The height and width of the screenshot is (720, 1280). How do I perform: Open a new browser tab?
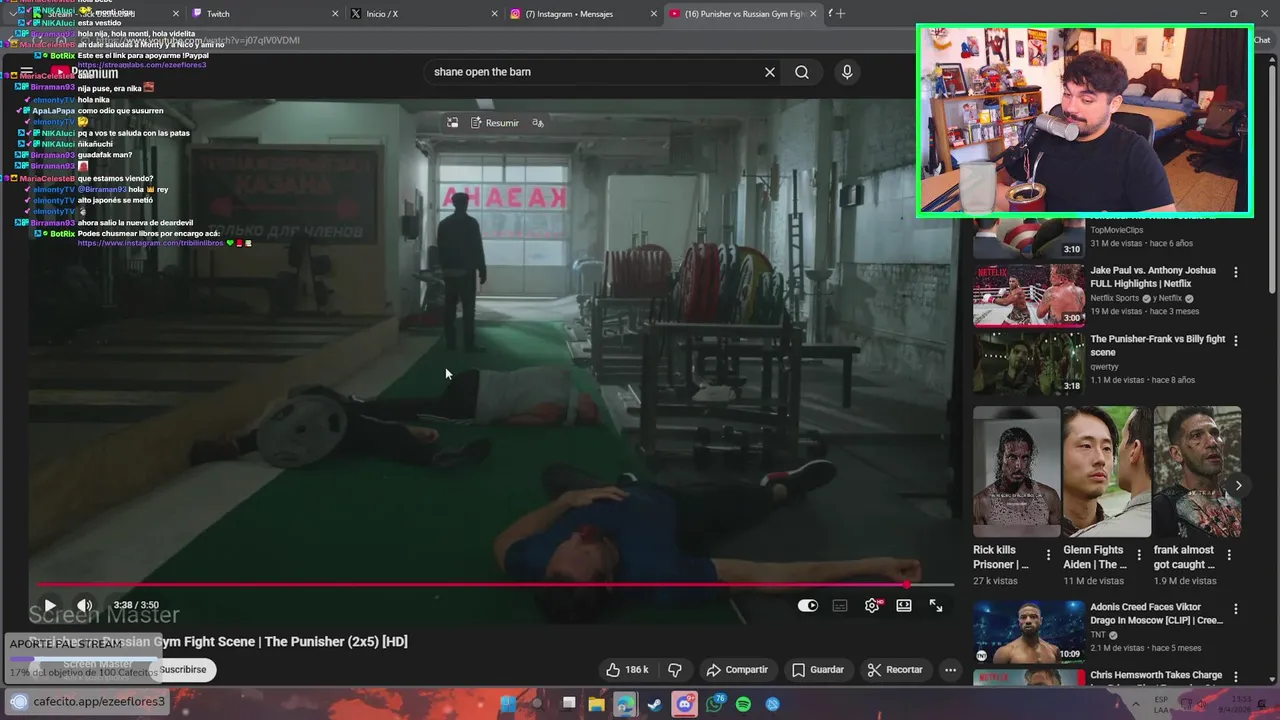click(840, 14)
